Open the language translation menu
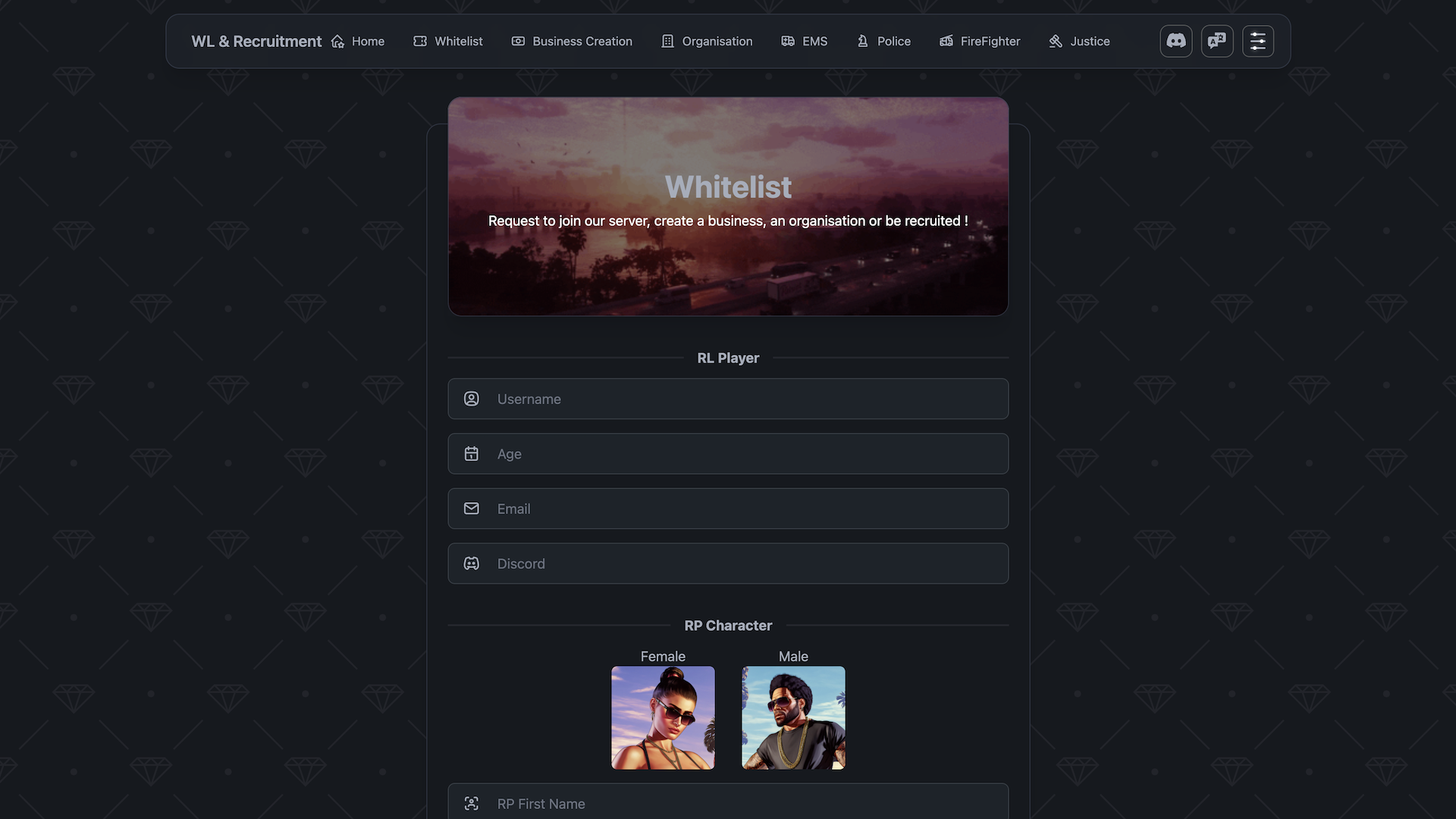 [x=1216, y=41]
